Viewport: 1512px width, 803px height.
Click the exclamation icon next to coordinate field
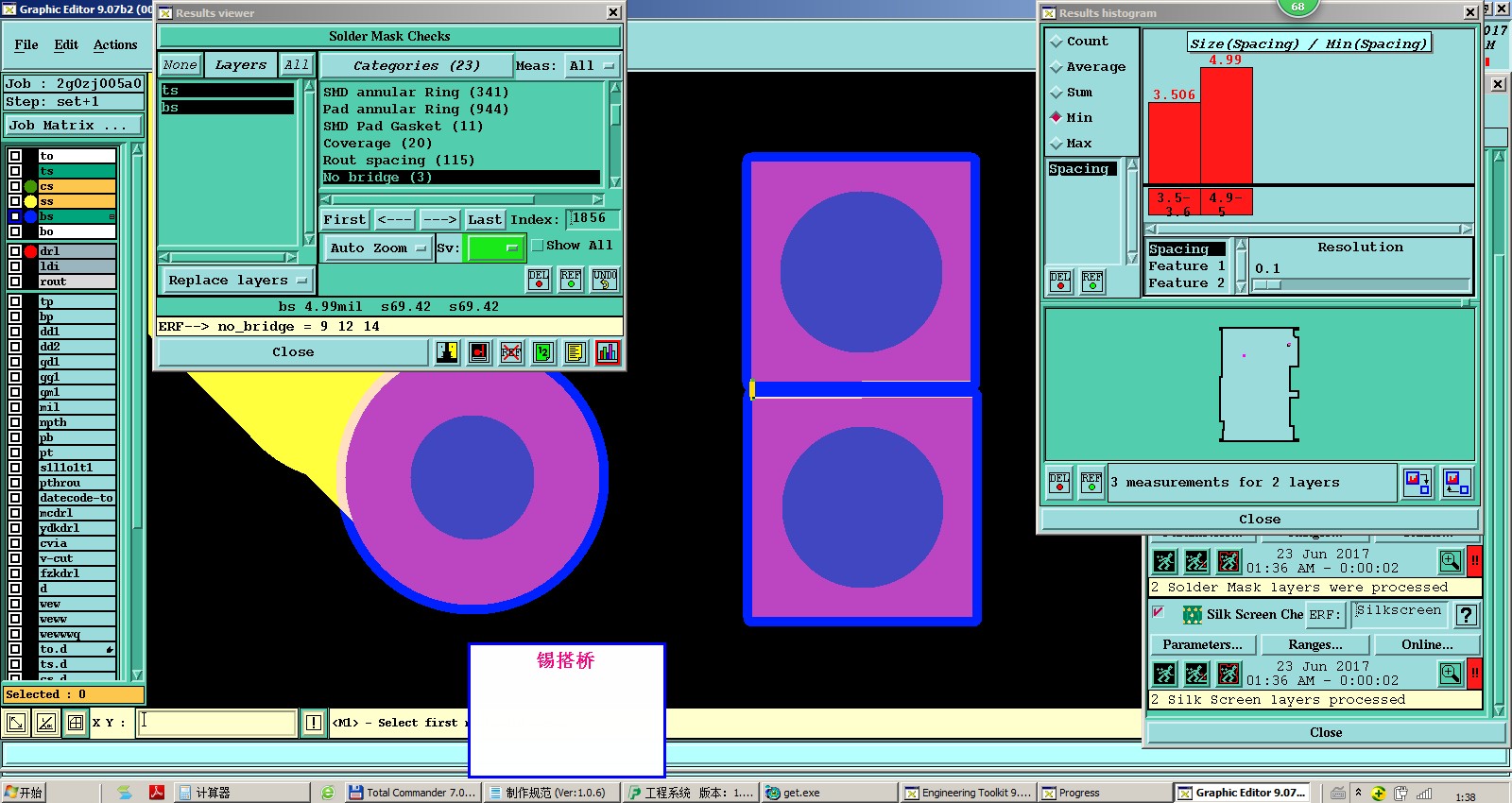[314, 724]
